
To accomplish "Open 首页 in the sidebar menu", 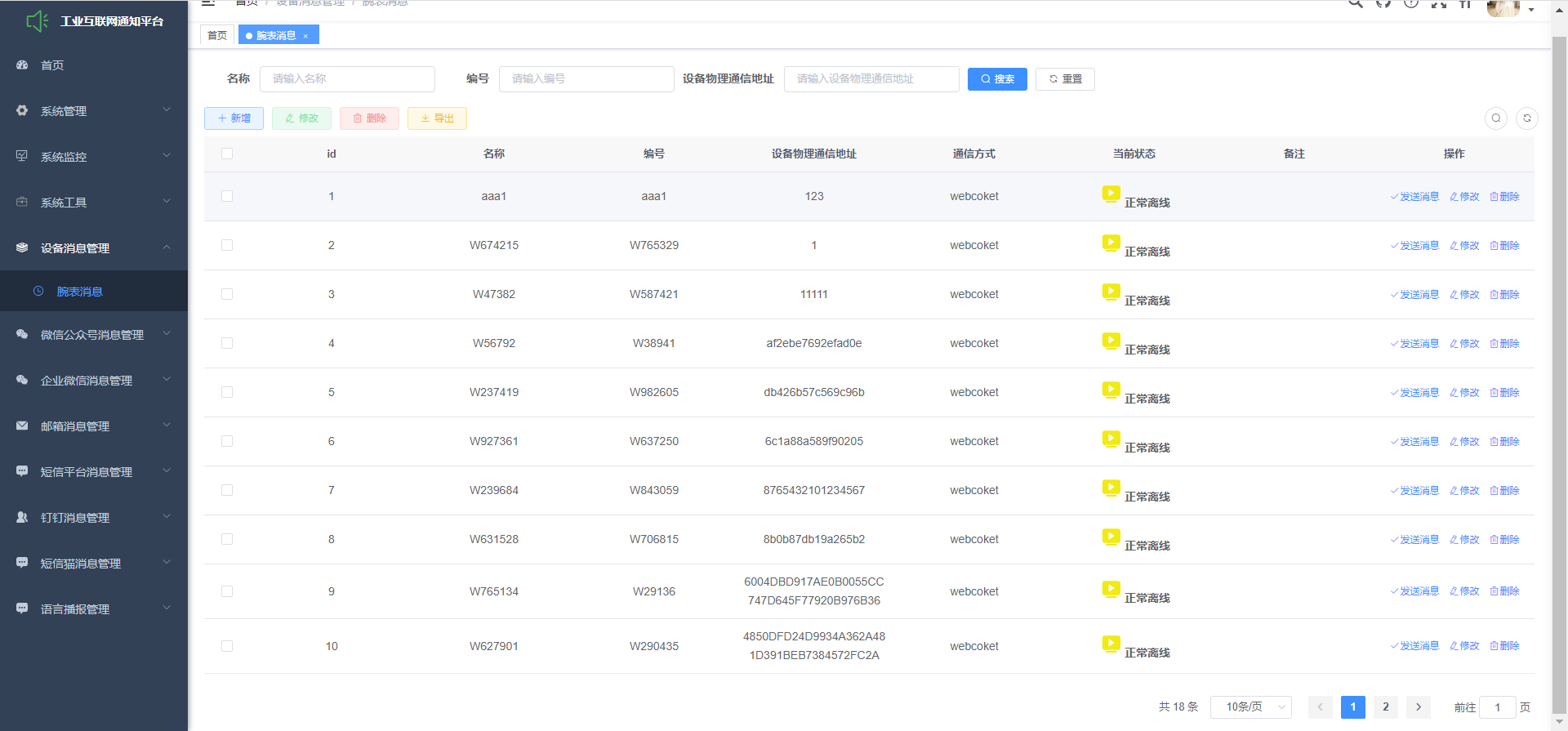I will click(94, 65).
